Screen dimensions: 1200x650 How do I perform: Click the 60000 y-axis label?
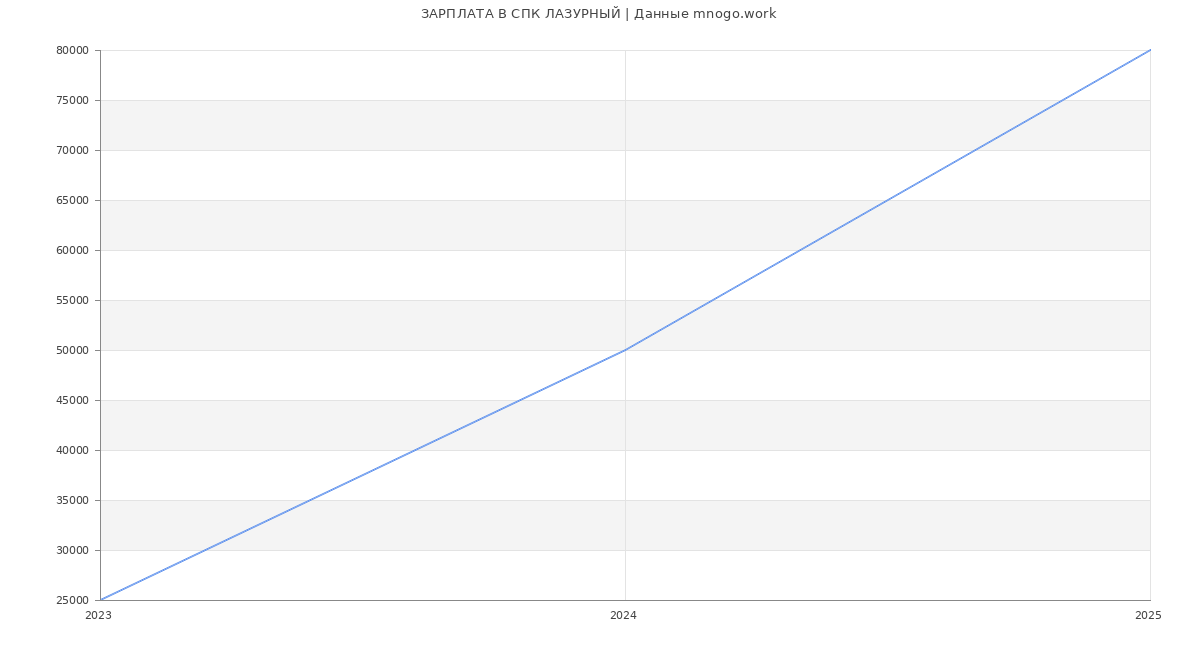pos(72,251)
